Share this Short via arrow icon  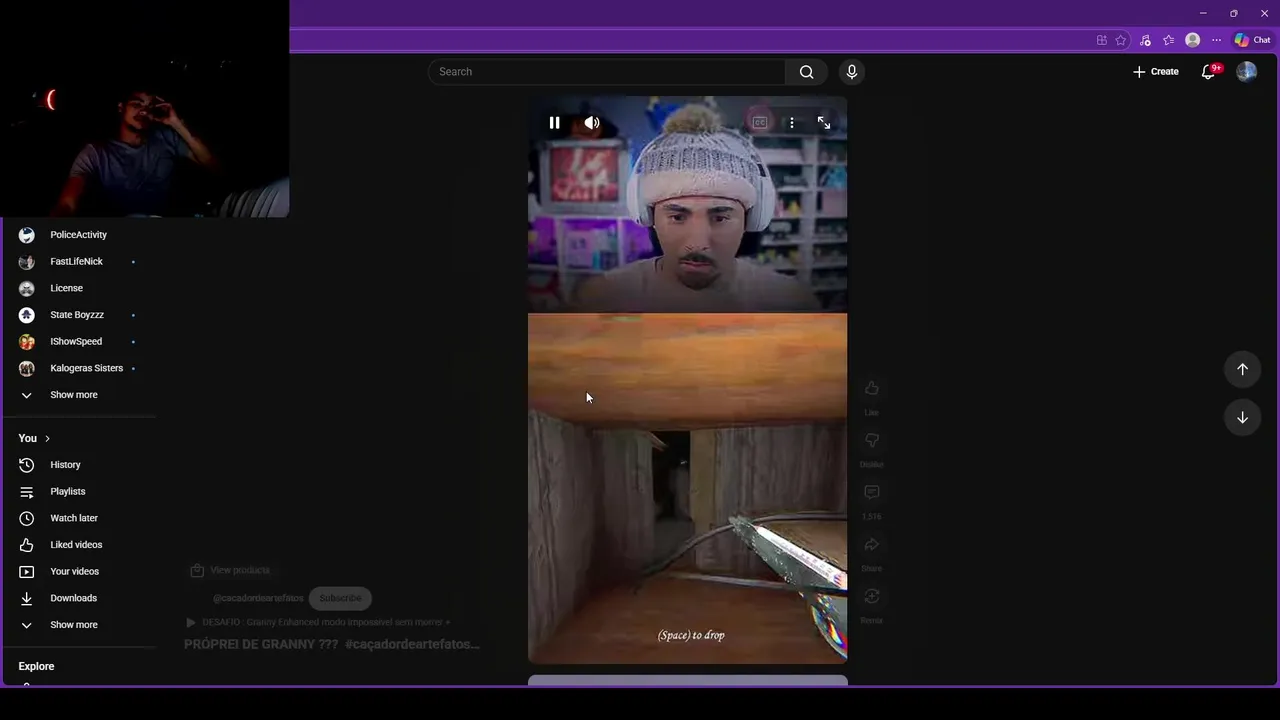click(872, 544)
